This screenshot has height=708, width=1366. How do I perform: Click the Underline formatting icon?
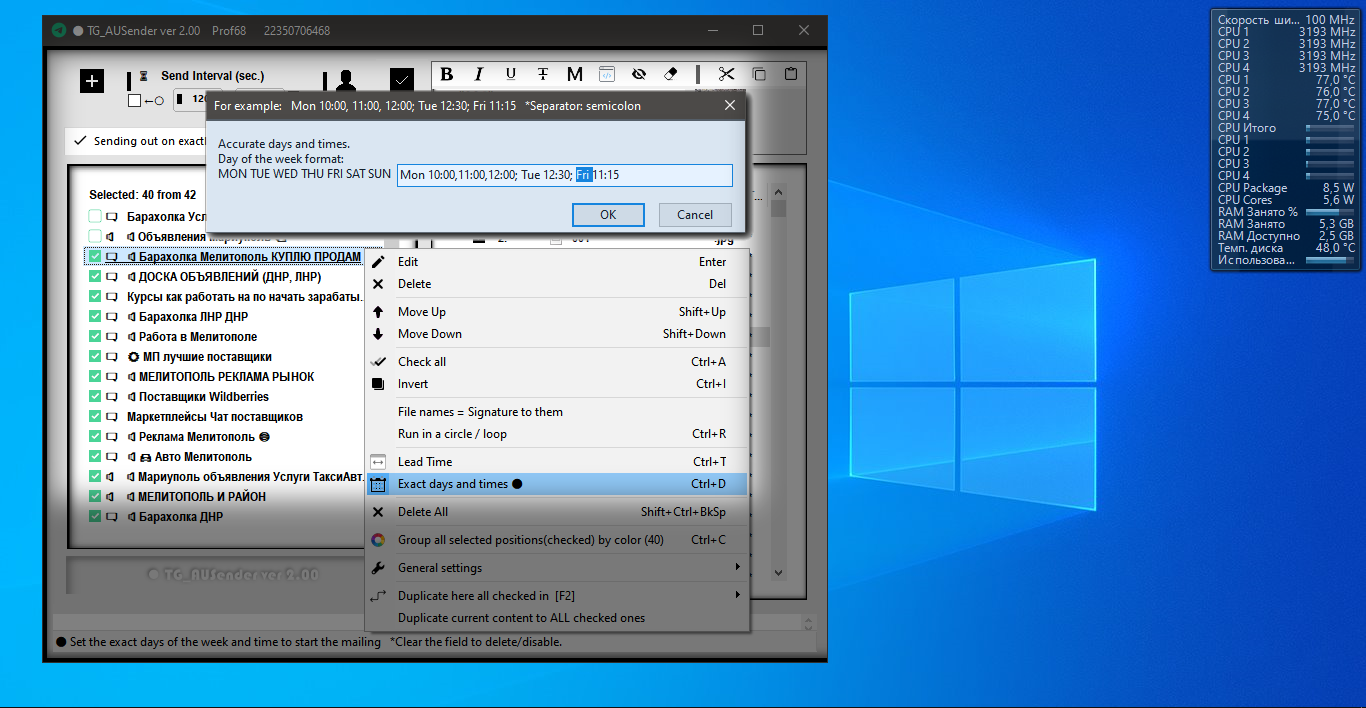pos(511,74)
